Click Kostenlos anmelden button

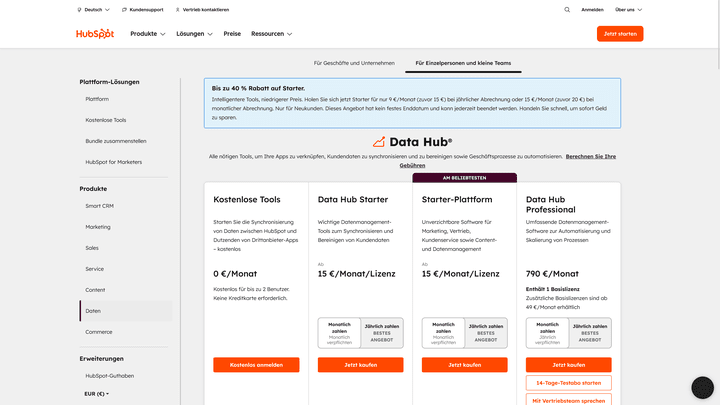pyautogui.click(x=256, y=365)
